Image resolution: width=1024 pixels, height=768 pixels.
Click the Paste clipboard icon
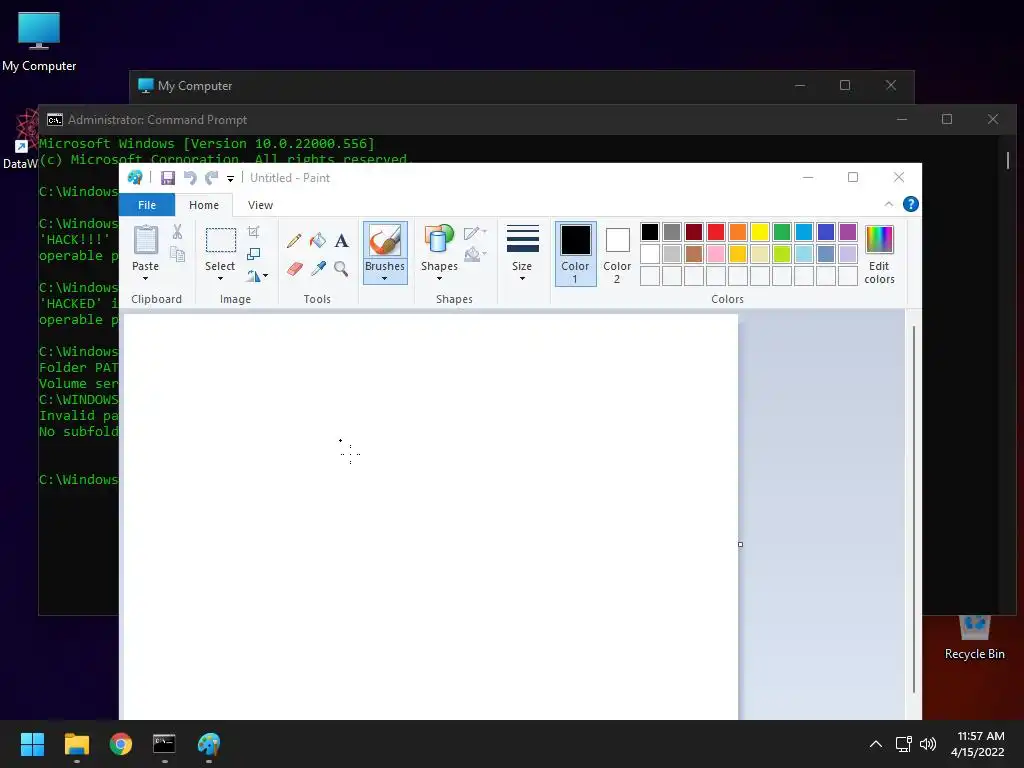coord(146,240)
